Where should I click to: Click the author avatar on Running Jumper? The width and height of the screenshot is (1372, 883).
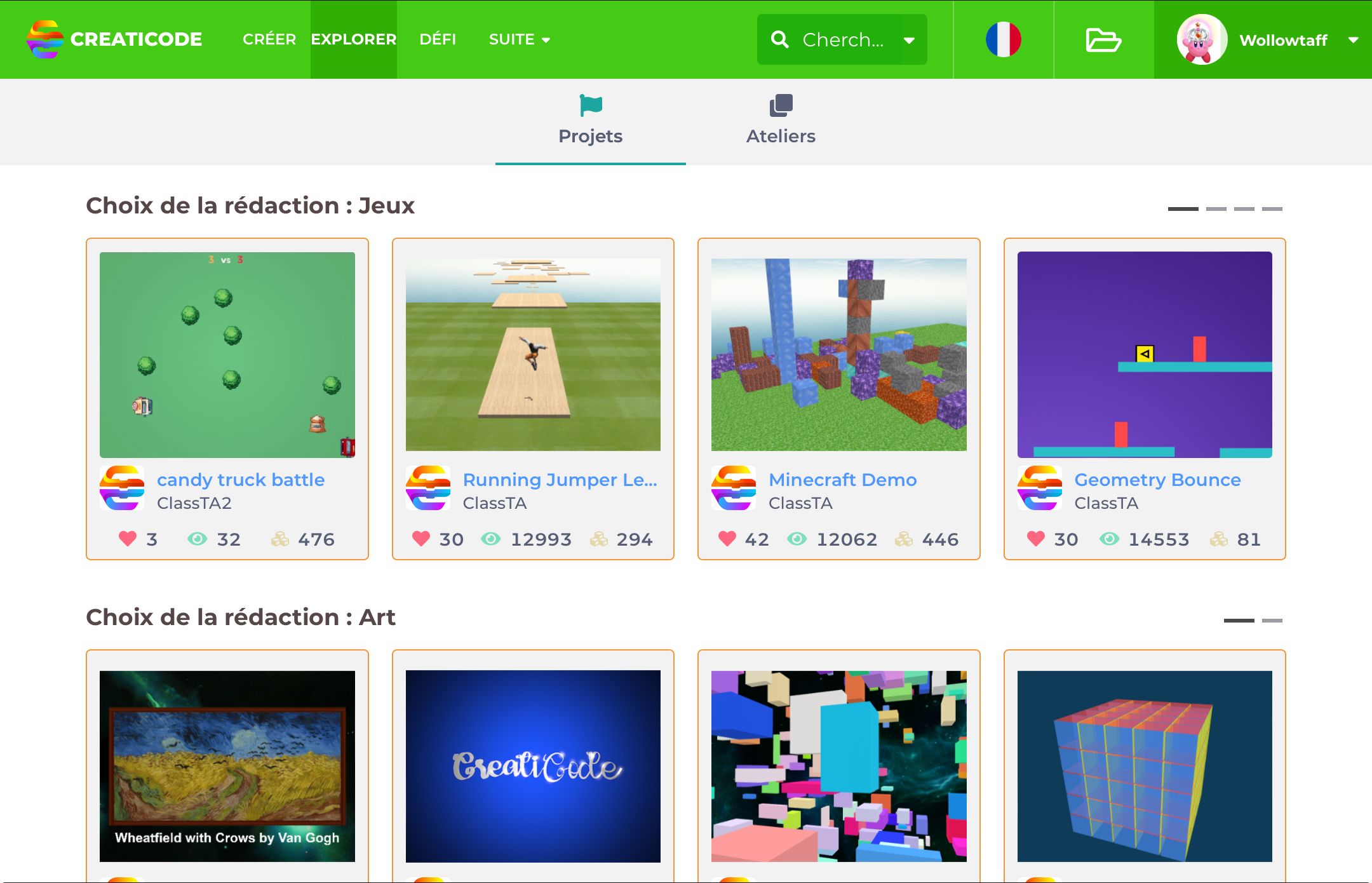428,488
